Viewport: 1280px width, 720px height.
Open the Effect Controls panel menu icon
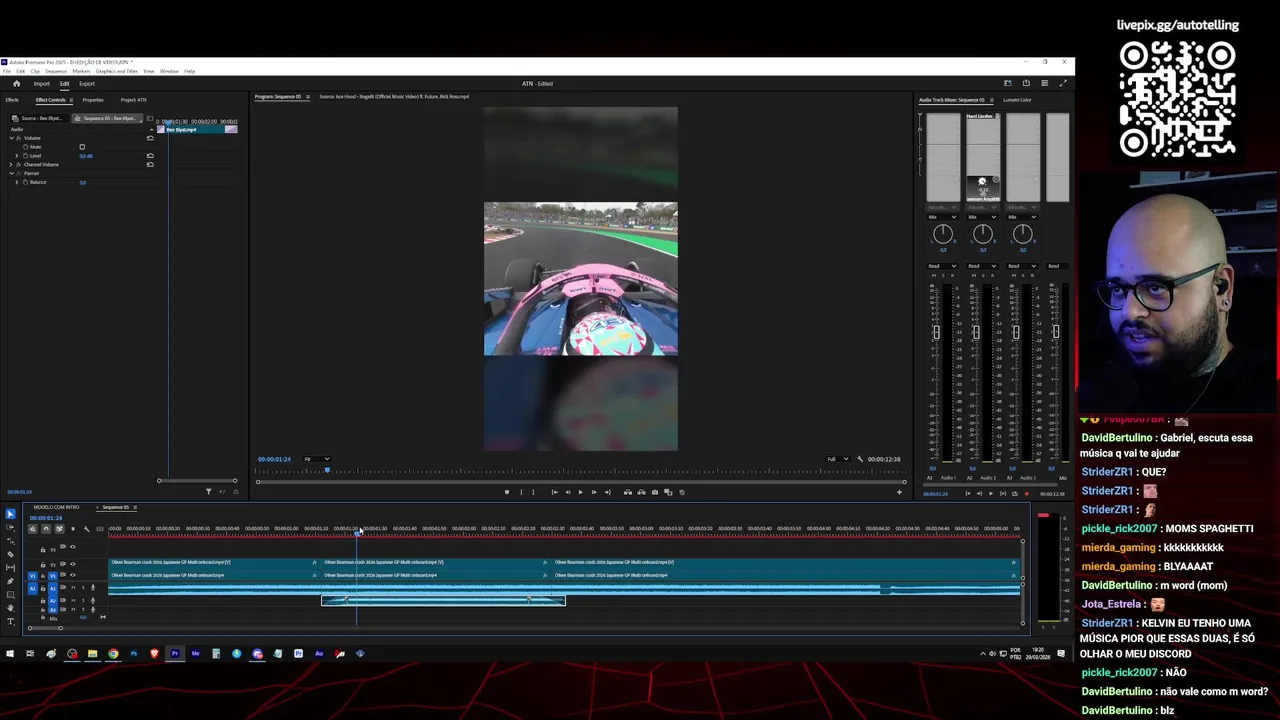coord(71,100)
